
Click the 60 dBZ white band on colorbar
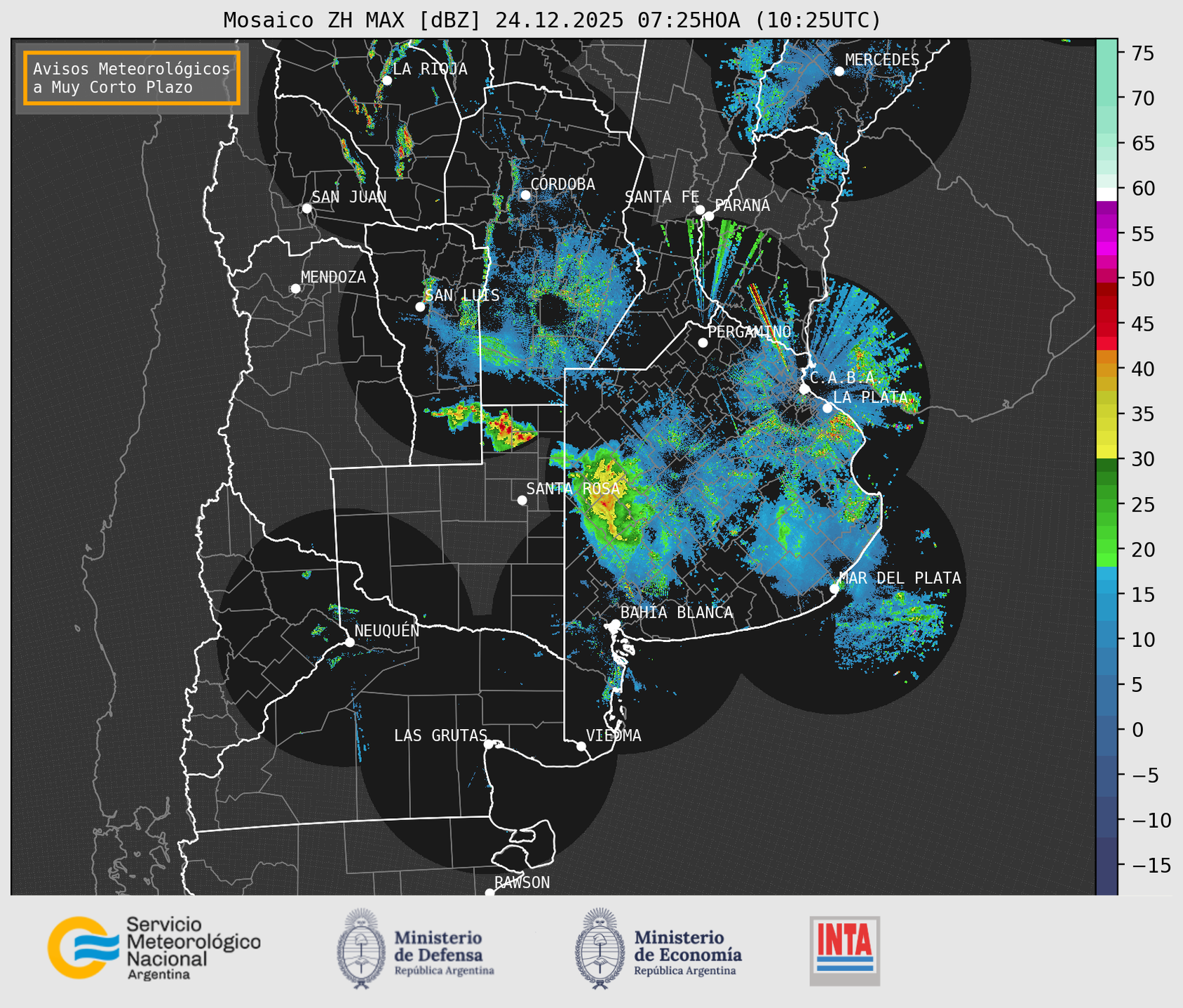1107,194
